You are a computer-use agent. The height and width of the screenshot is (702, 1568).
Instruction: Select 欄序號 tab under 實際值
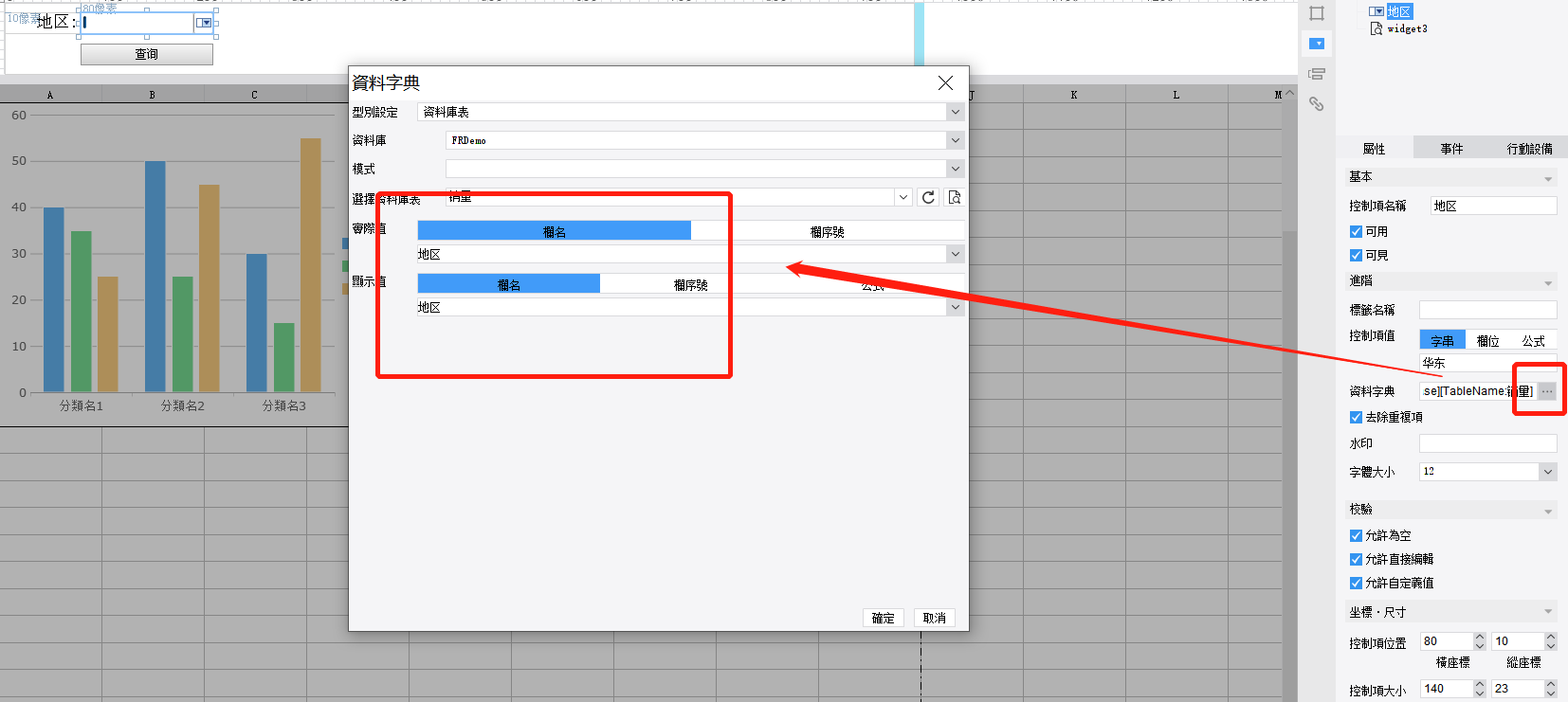pos(828,231)
